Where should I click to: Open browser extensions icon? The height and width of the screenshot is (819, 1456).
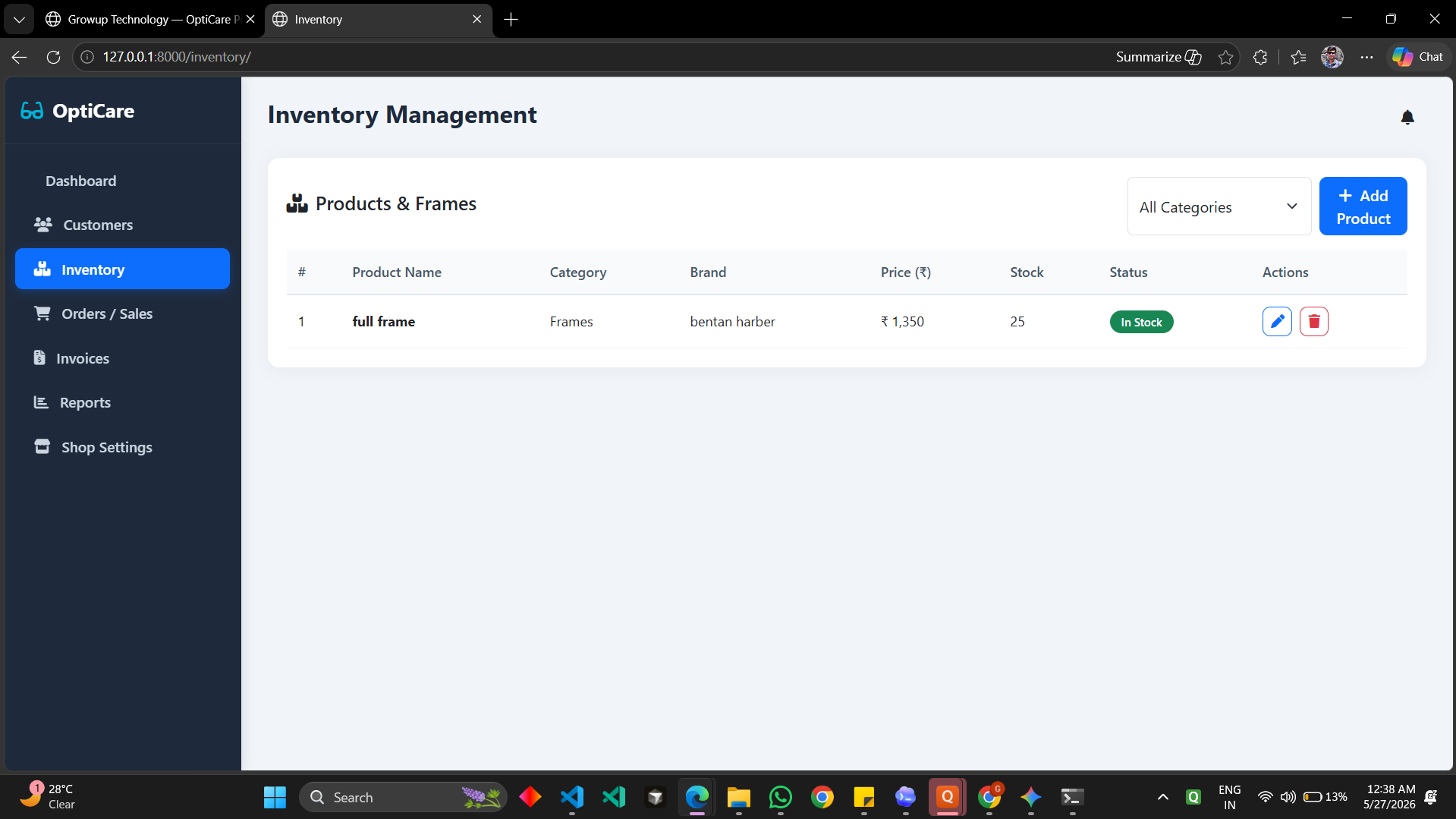coord(1260,57)
